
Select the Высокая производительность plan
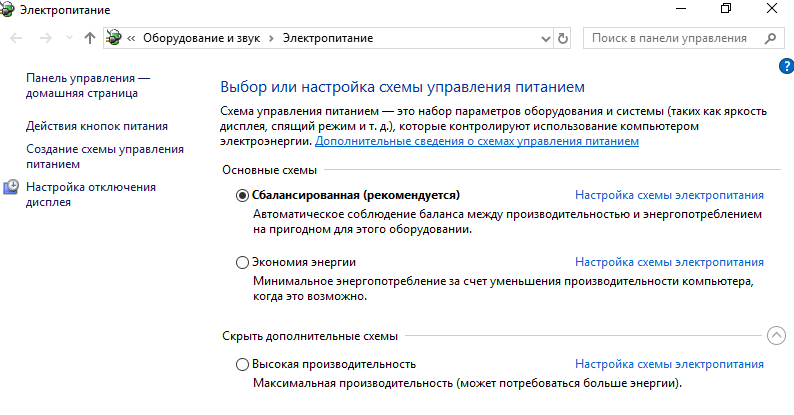coord(242,364)
